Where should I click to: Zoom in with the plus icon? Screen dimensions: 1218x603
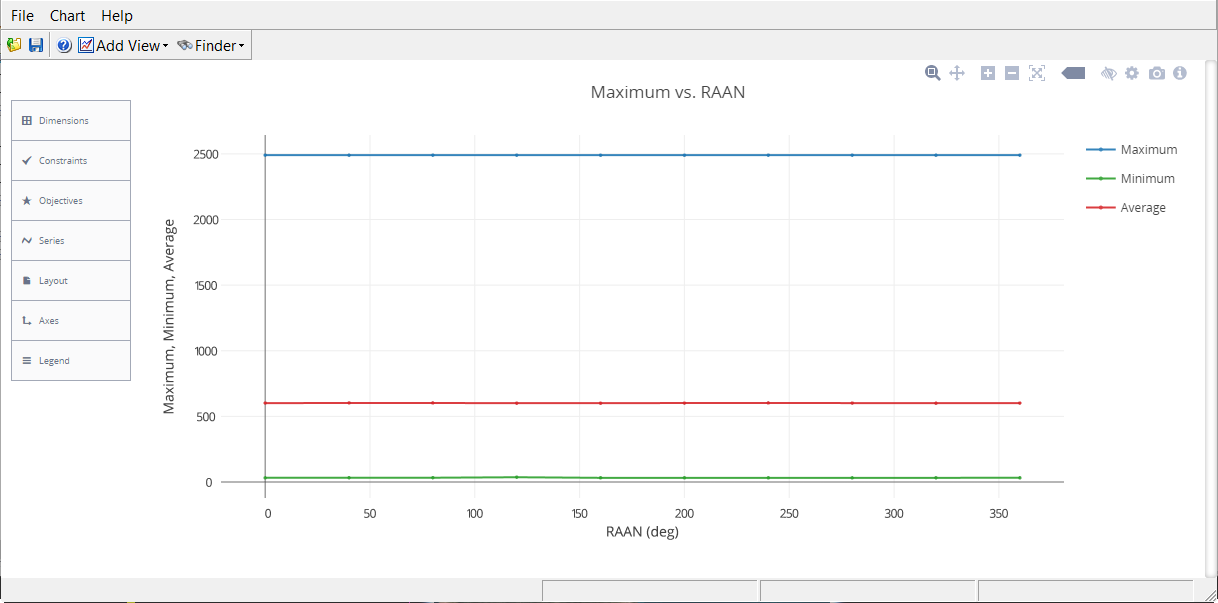click(x=988, y=73)
